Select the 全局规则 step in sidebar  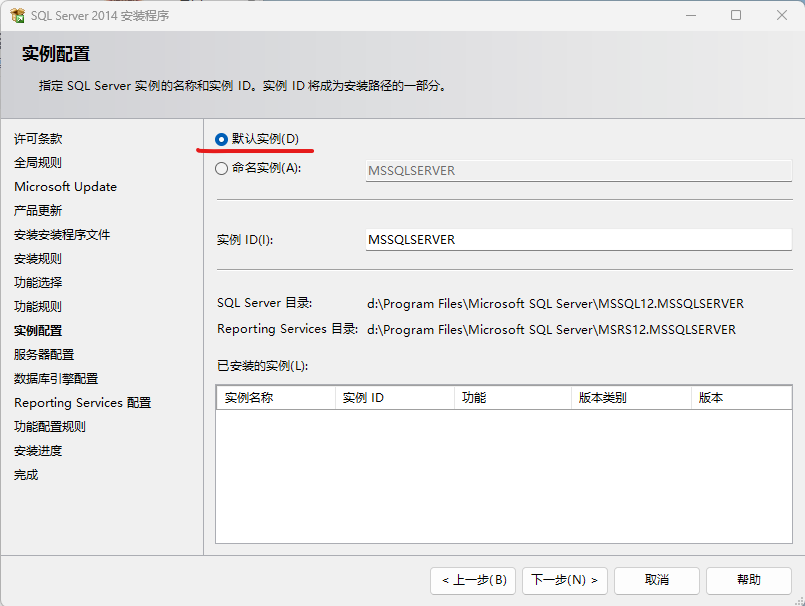[x=38, y=163]
